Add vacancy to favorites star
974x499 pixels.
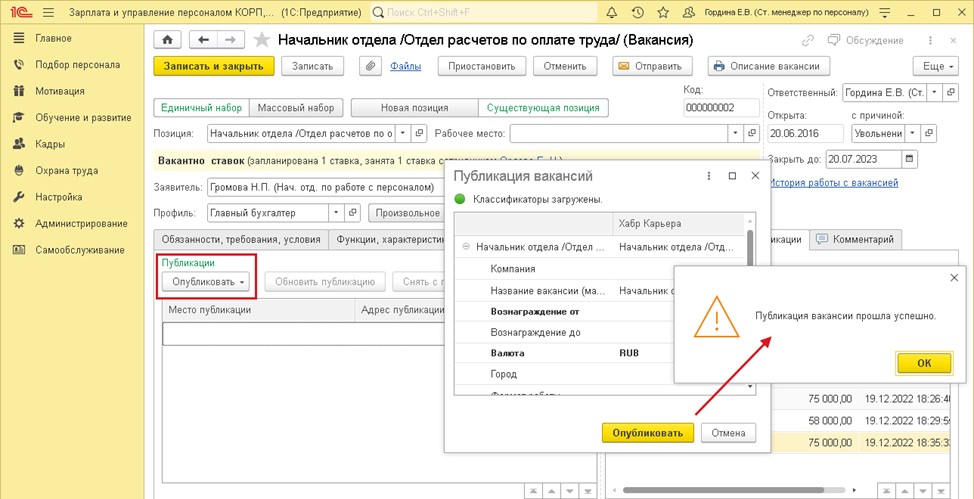tap(262, 40)
